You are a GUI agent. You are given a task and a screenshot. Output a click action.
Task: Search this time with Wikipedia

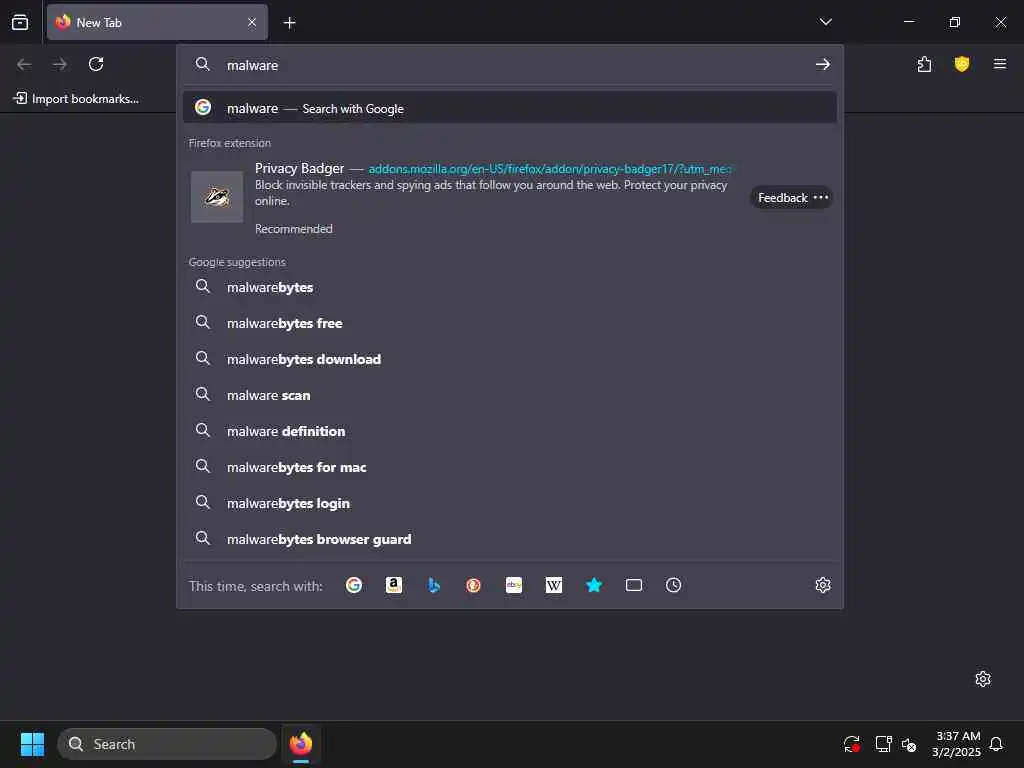(x=554, y=585)
